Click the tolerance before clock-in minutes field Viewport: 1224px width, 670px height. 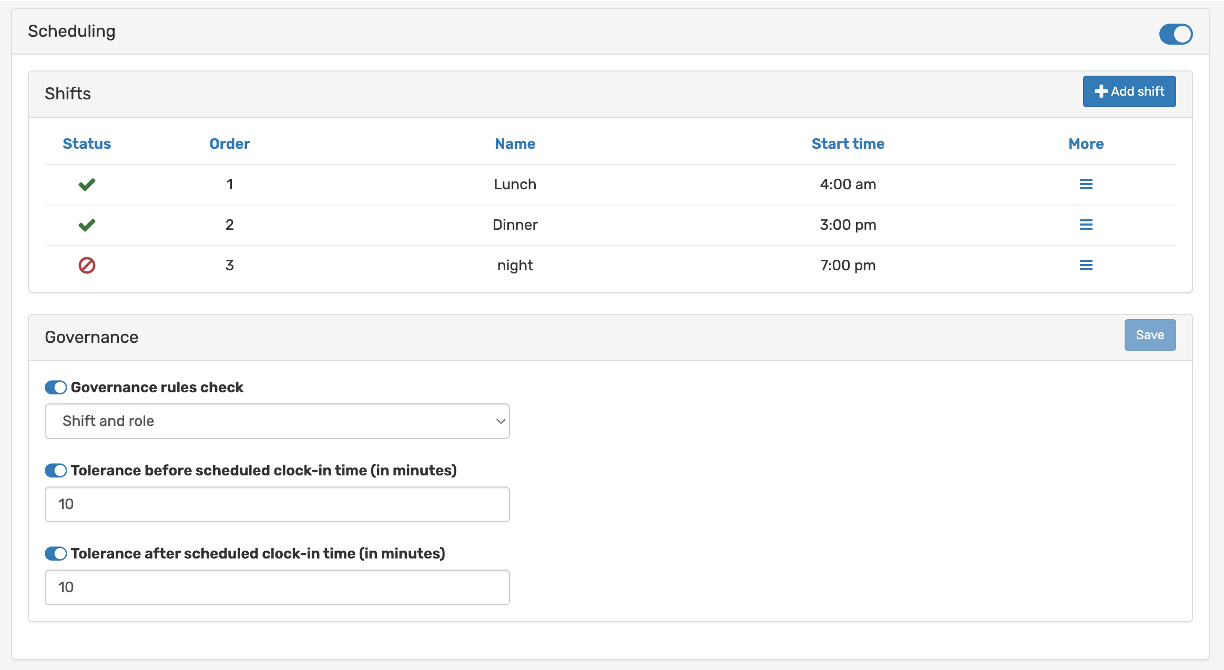tap(277, 504)
